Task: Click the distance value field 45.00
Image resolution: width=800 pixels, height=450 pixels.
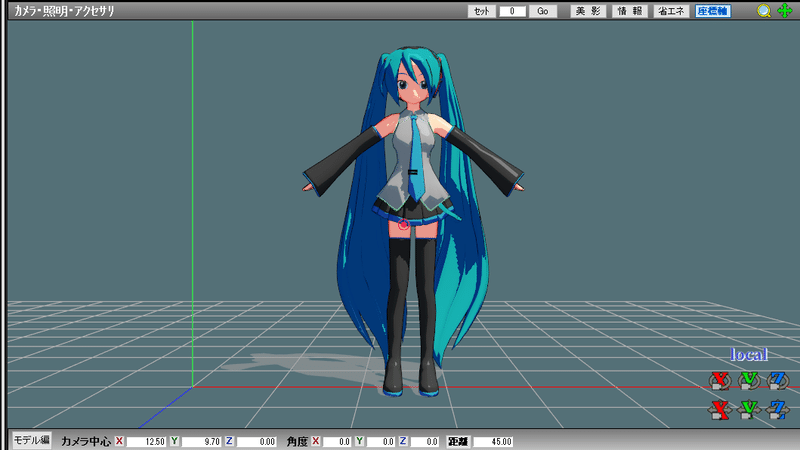Action: [x=493, y=441]
